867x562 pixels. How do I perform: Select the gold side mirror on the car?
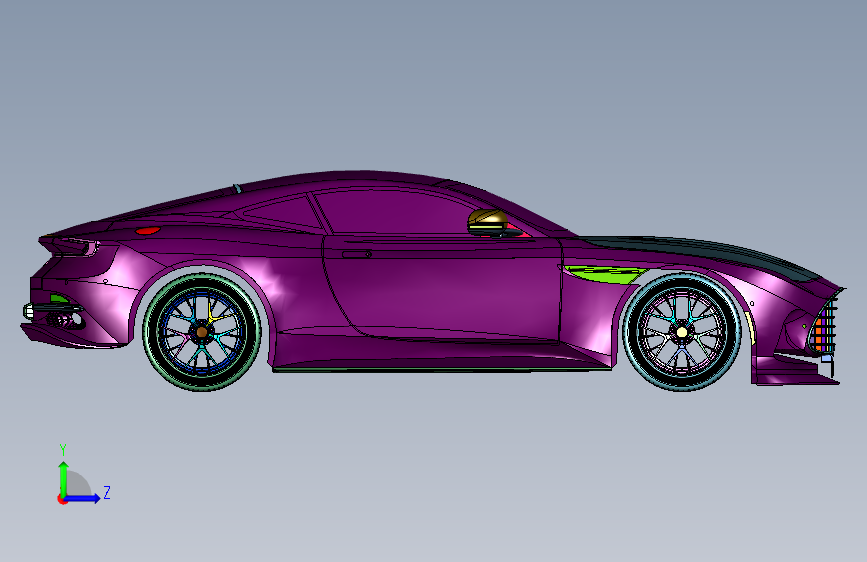point(488,222)
